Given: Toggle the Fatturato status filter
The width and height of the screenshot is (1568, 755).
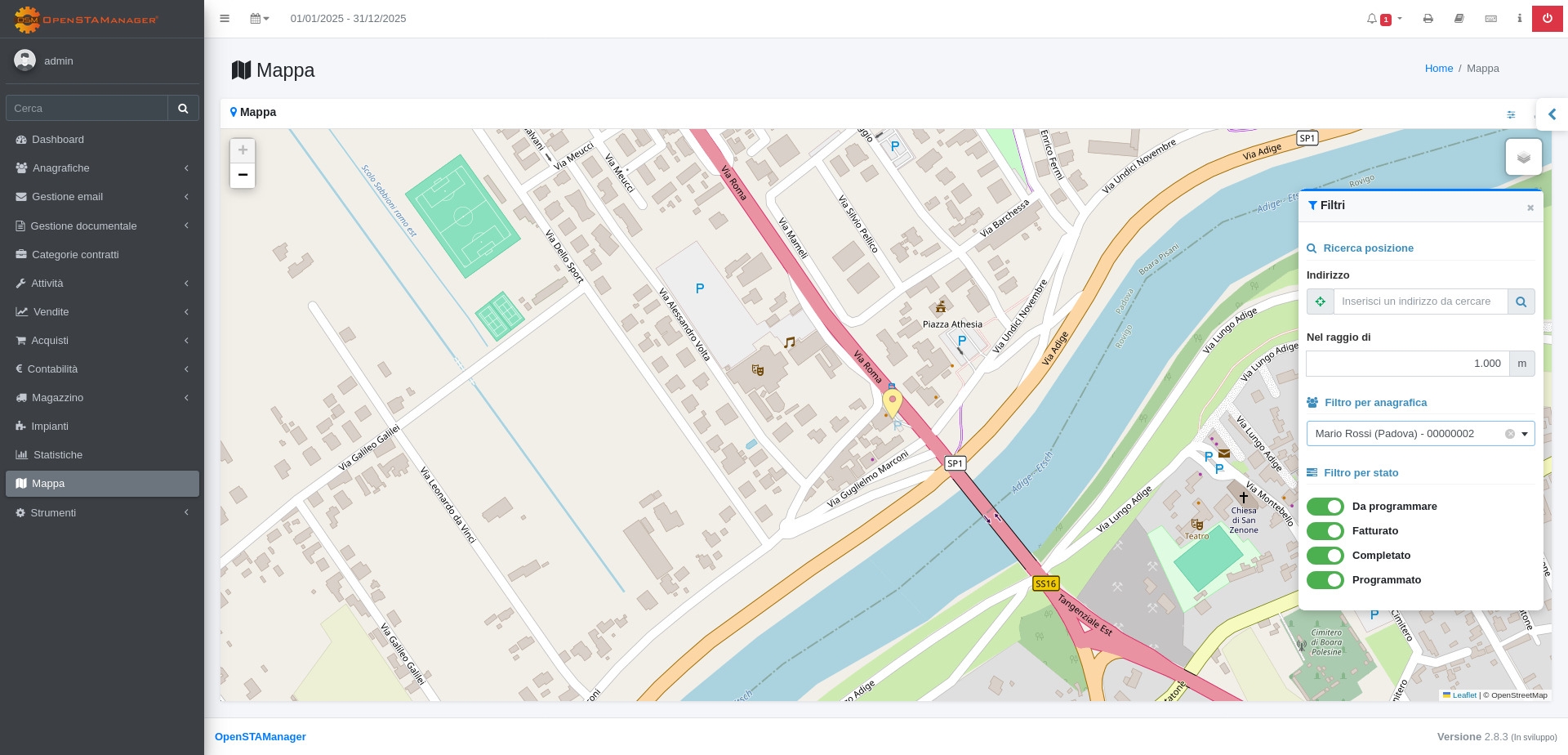Looking at the screenshot, I should pos(1325,531).
